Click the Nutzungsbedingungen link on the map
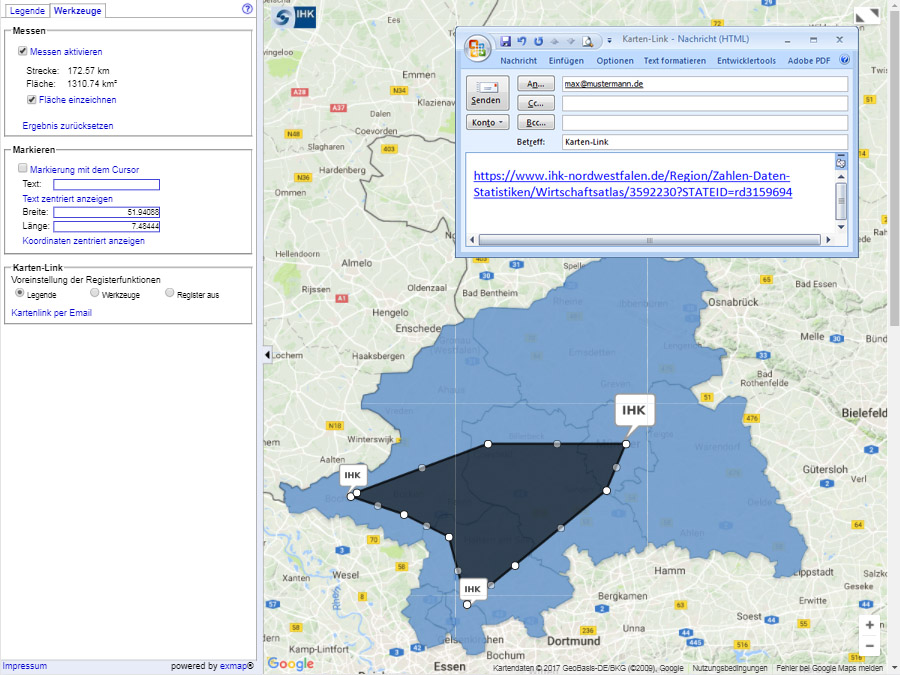Image resolution: width=900 pixels, height=675 pixels. click(x=730, y=668)
